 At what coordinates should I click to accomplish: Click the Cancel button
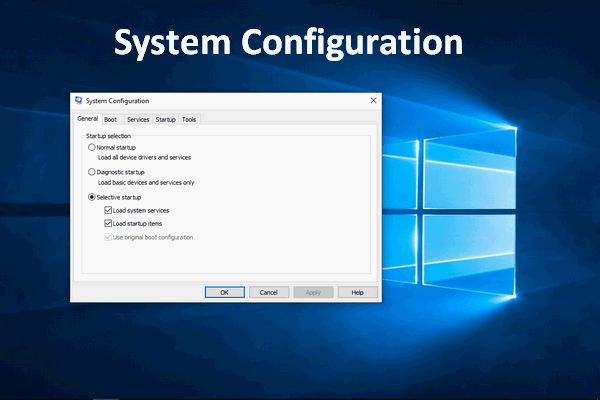269,292
